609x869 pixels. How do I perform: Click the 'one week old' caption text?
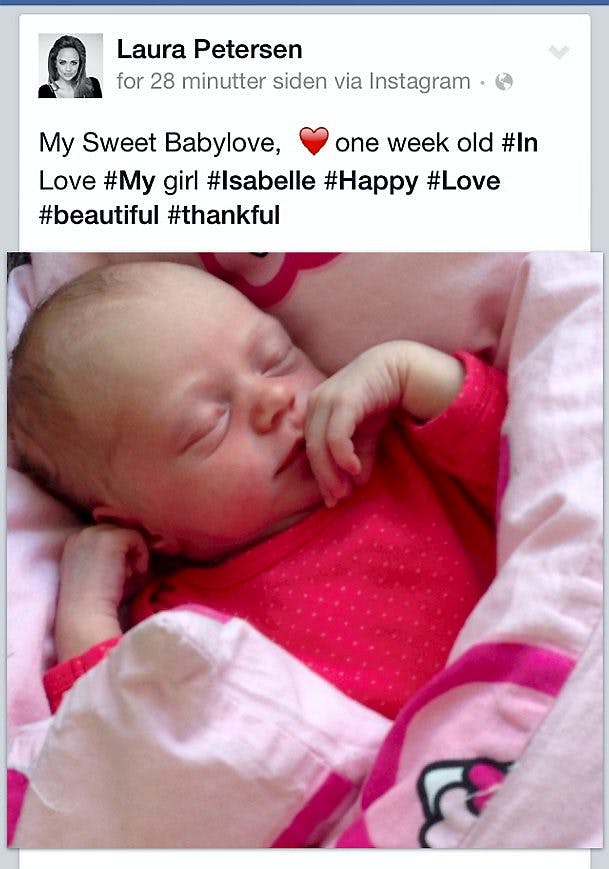click(x=414, y=143)
